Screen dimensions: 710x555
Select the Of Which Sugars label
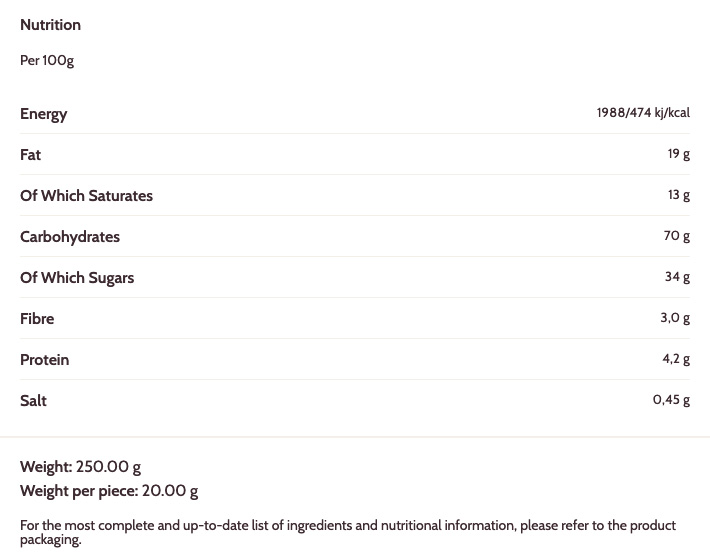tap(77, 278)
